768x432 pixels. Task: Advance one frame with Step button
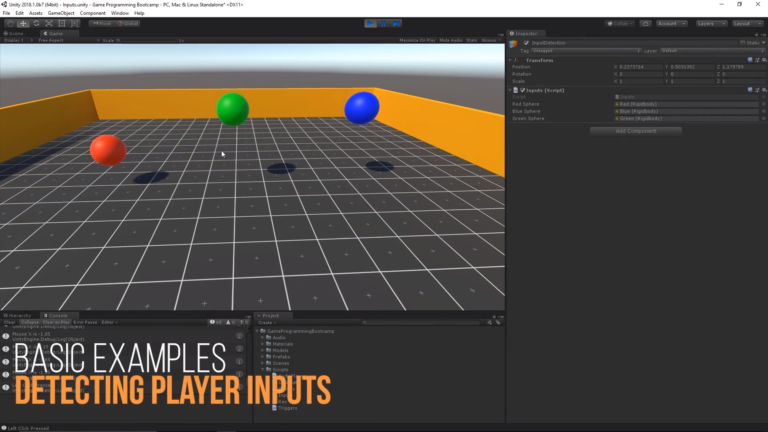click(396, 24)
